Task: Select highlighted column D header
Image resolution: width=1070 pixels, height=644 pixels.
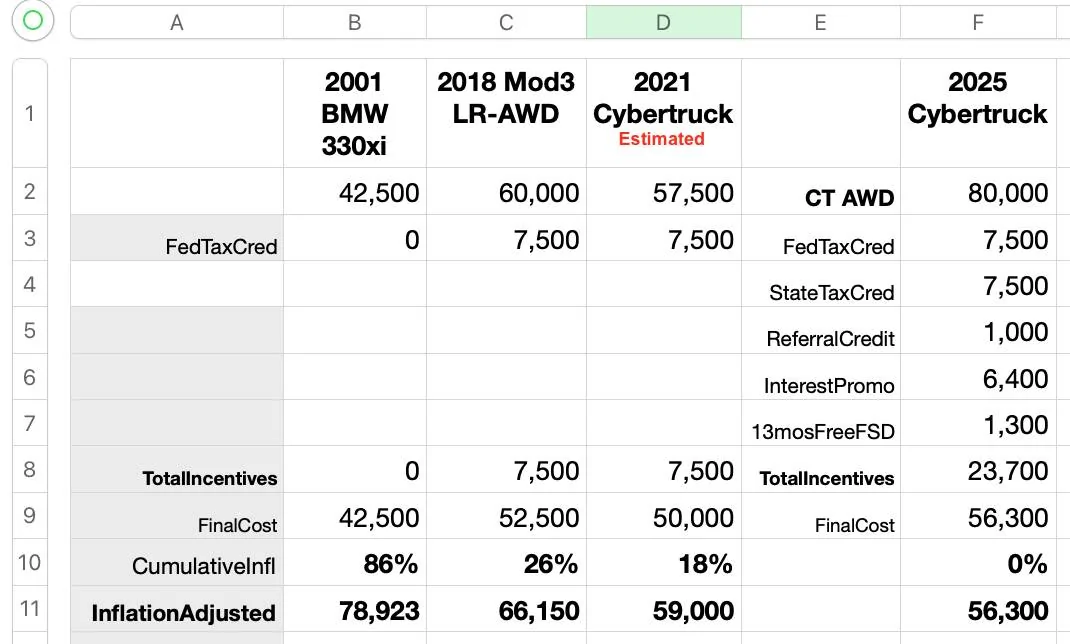Action: (663, 23)
